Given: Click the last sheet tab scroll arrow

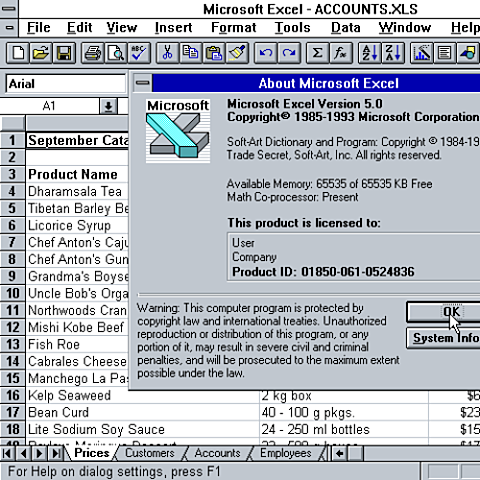Looking at the screenshot, I should [x=56, y=453].
